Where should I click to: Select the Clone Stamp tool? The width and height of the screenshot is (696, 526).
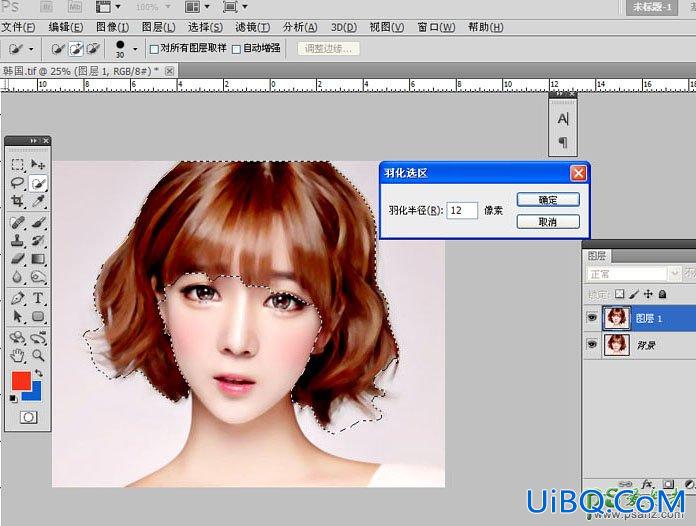point(17,240)
